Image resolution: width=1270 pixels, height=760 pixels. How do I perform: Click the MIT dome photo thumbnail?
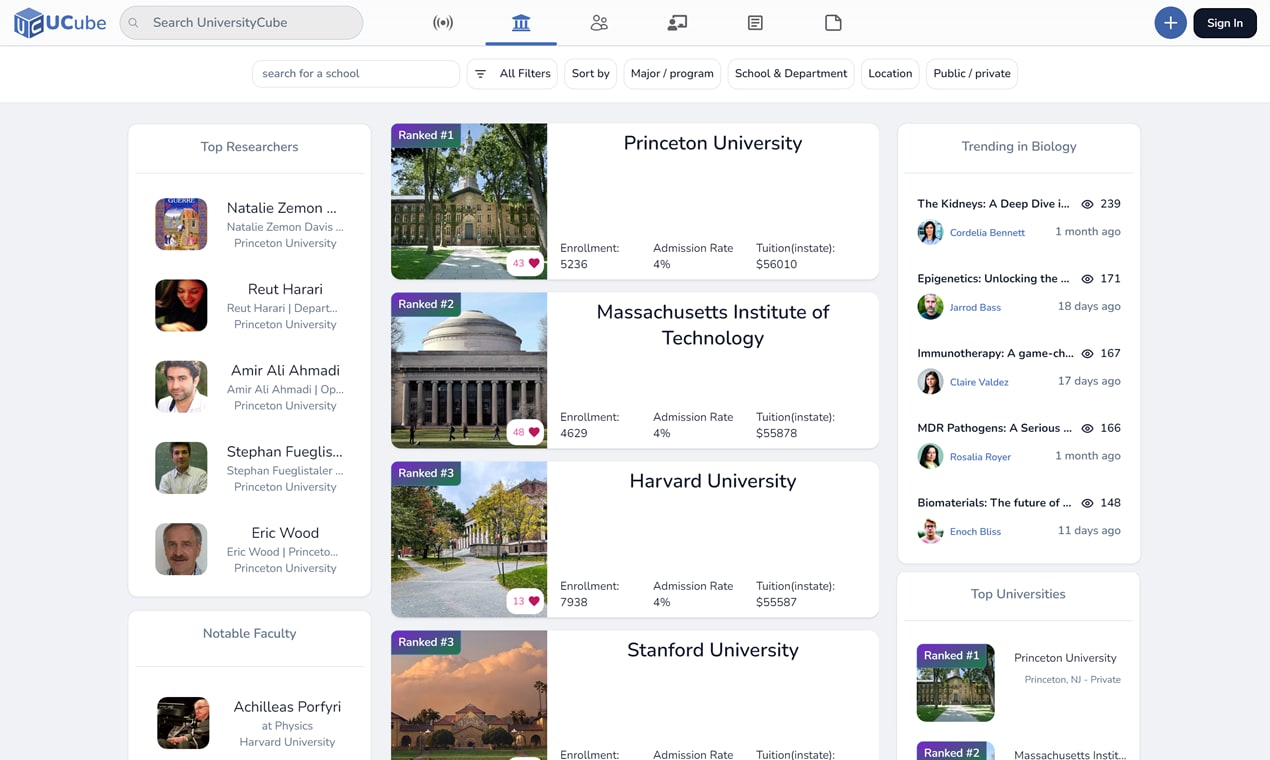click(469, 370)
